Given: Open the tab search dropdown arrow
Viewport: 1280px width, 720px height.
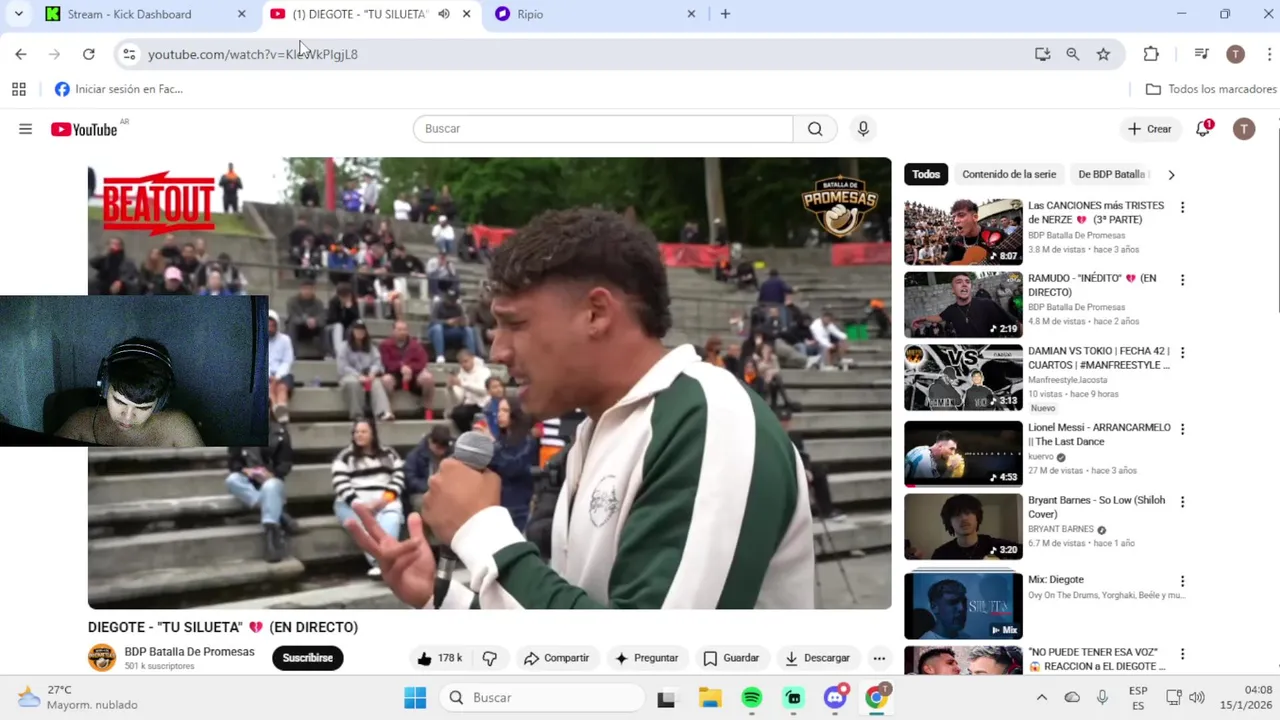Looking at the screenshot, I should (18, 14).
